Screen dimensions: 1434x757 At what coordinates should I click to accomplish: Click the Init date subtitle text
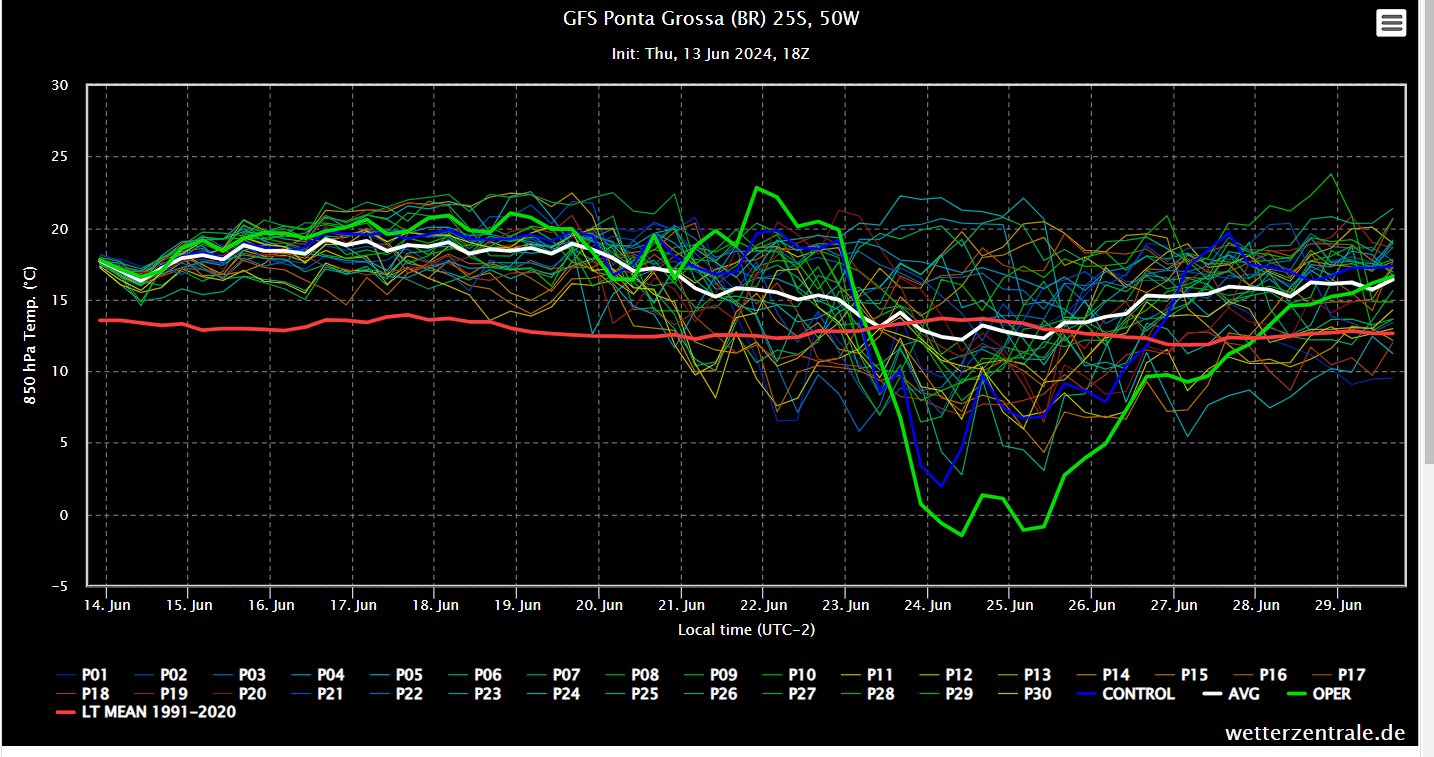710,54
